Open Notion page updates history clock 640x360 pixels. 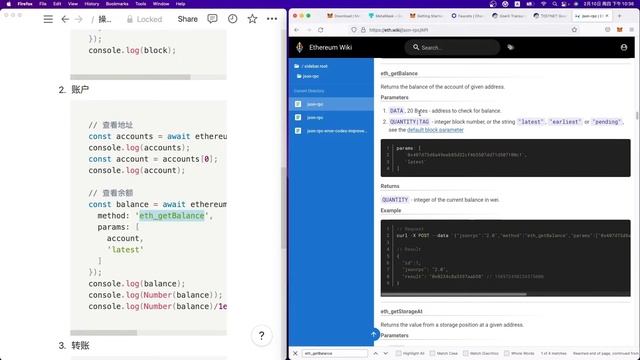click(233, 19)
